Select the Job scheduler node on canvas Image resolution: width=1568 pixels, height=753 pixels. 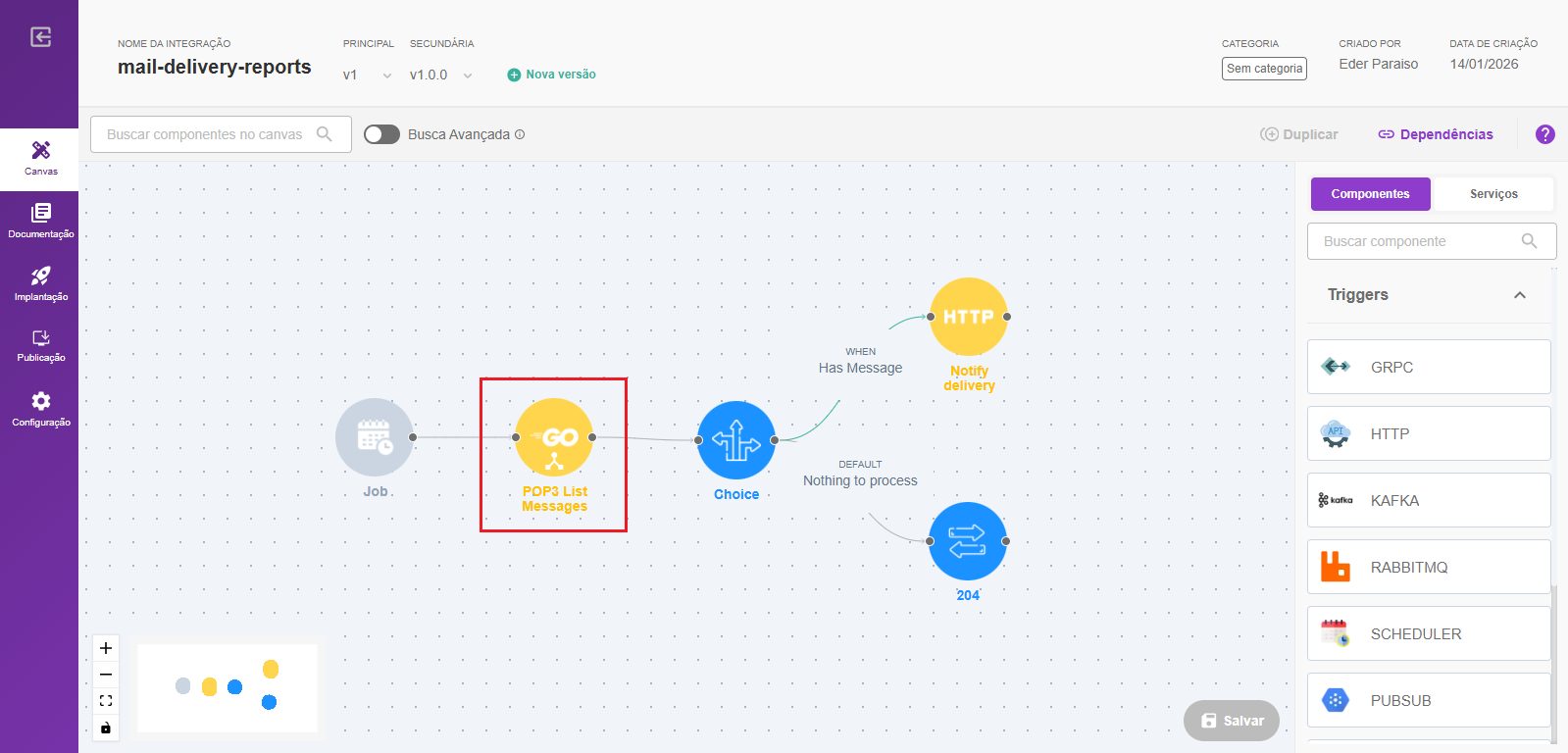374,437
